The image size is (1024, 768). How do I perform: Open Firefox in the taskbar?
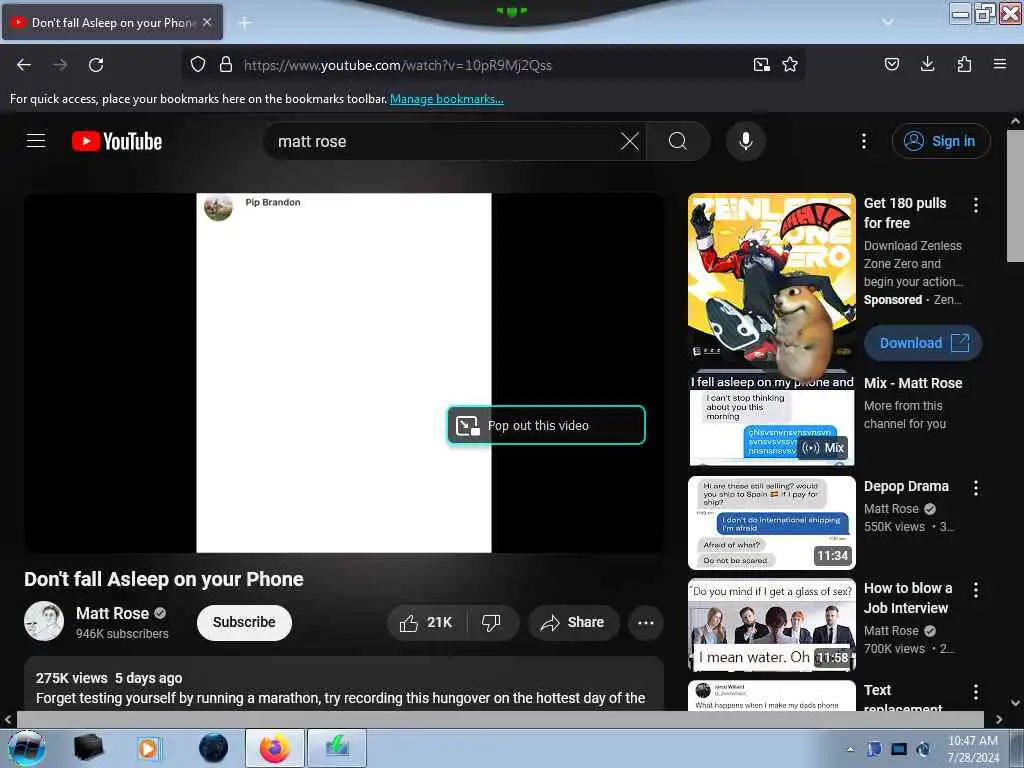(274, 748)
